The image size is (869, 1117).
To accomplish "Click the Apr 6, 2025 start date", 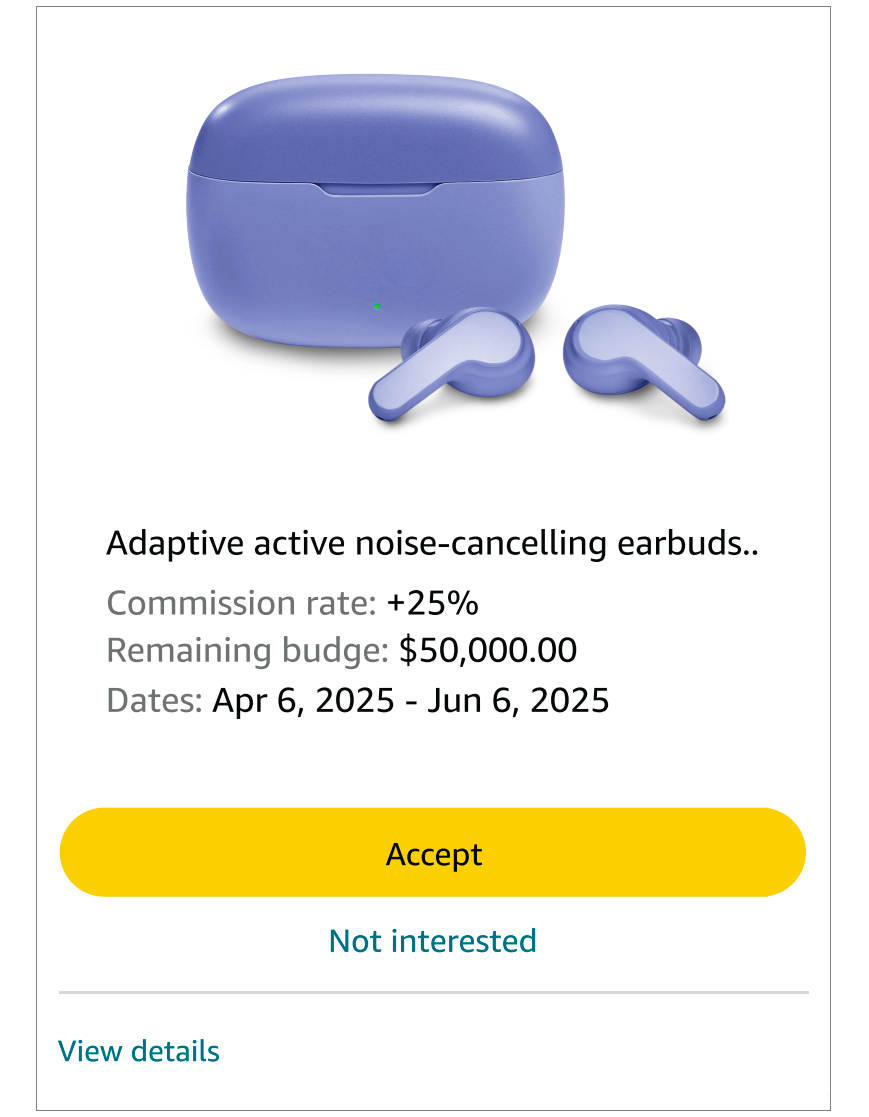I will 303,700.
